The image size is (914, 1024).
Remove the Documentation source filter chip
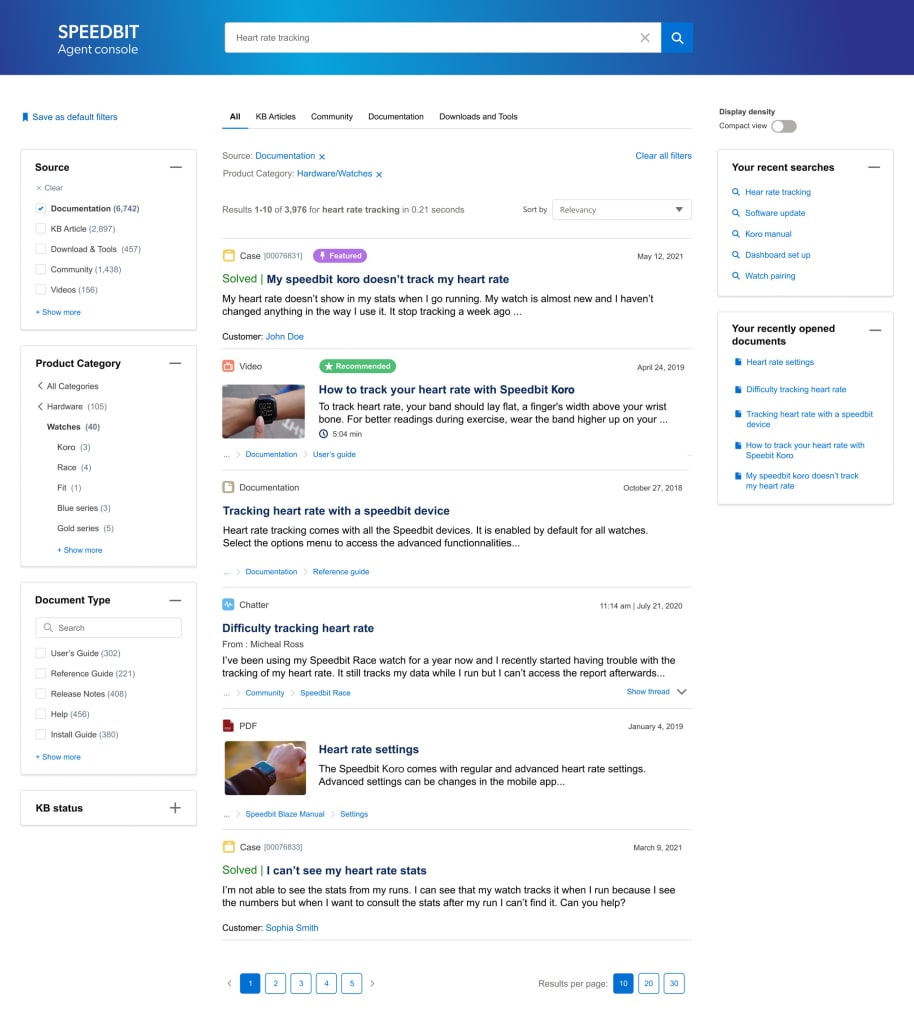pyautogui.click(x=322, y=157)
